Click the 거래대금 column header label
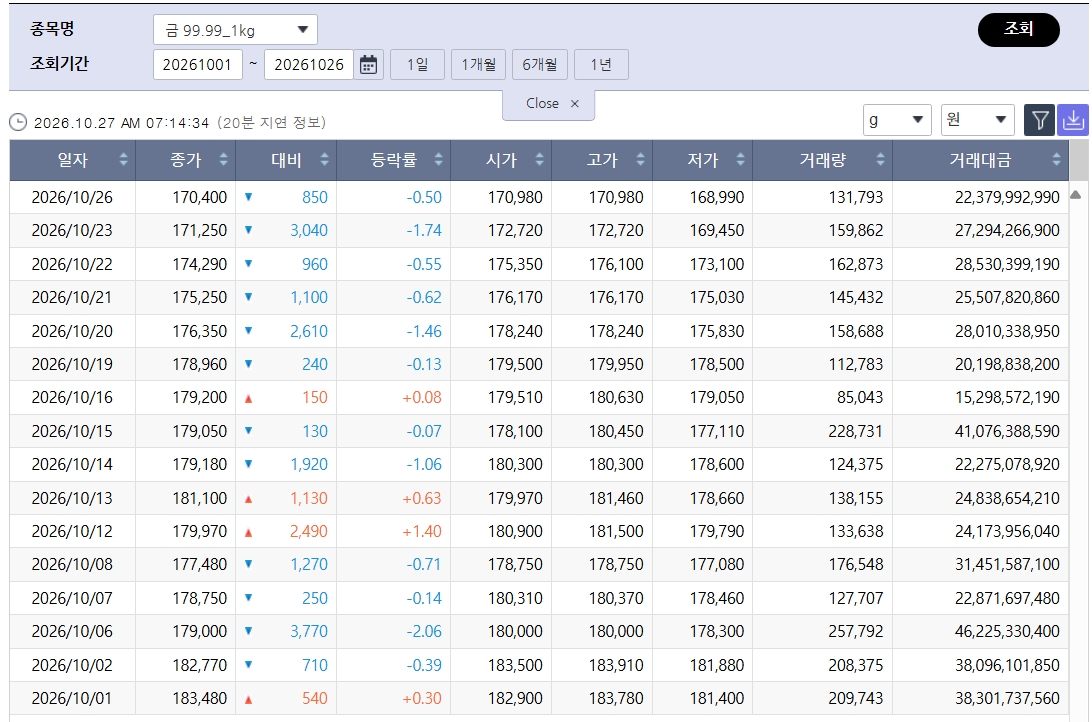Screen dimensions: 1092x722 980,160
